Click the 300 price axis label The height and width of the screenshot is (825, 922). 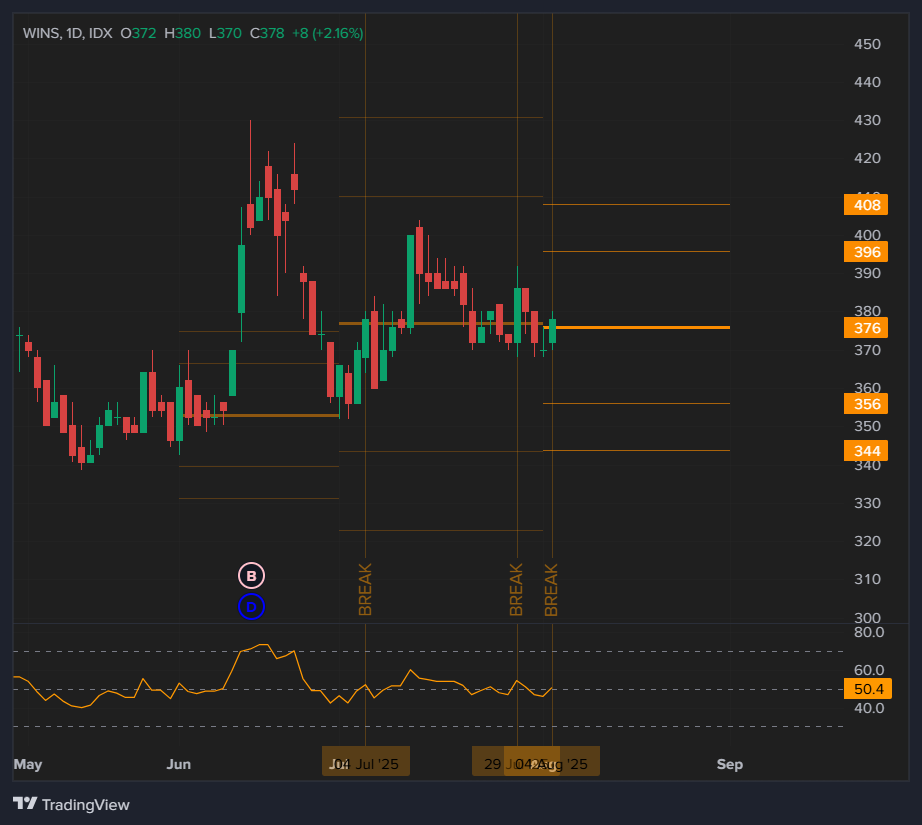(x=867, y=617)
